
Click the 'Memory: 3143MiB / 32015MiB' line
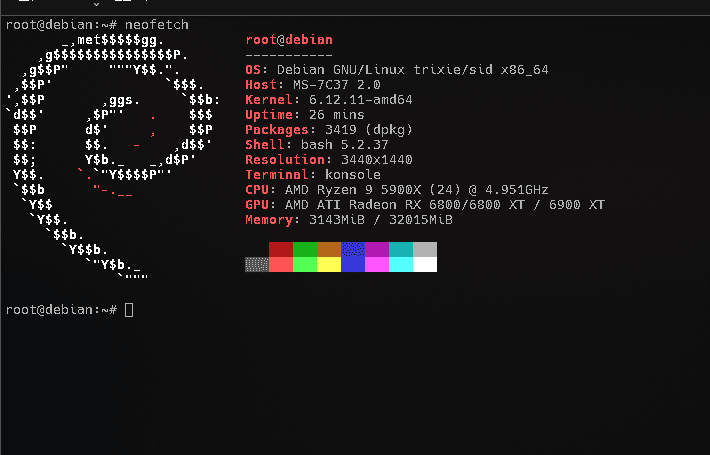(349, 220)
